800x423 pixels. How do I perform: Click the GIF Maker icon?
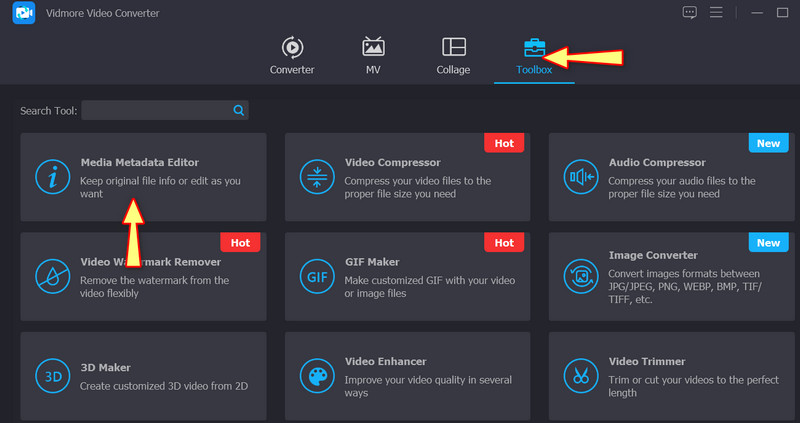tap(317, 276)
